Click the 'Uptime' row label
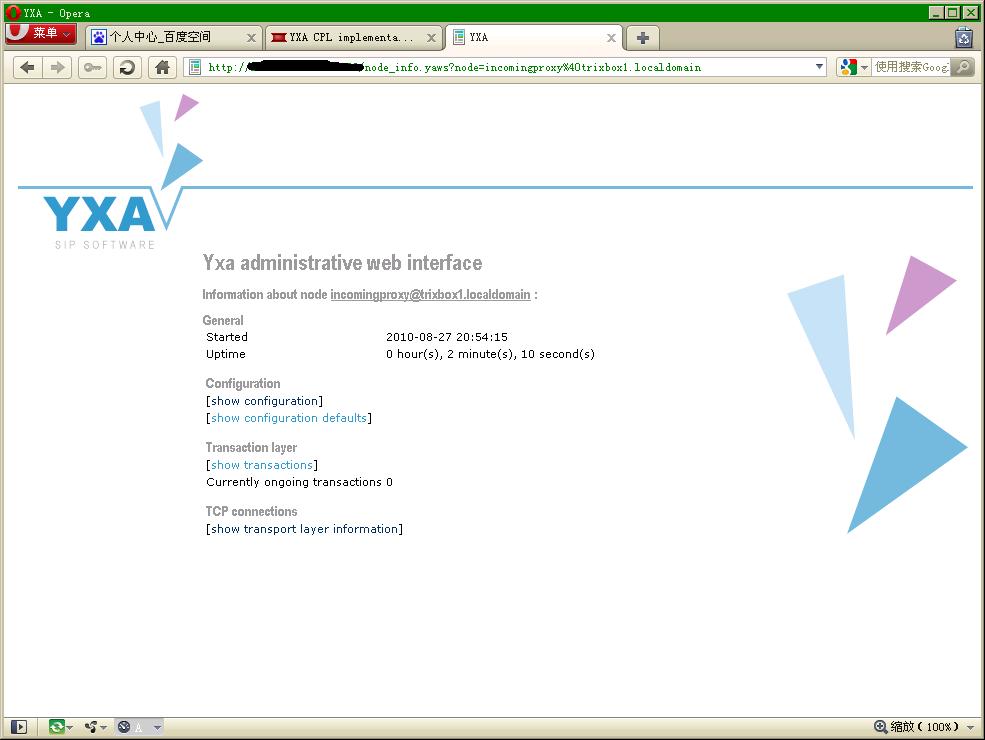Viewport: 985px width, 740px height. 226,354
